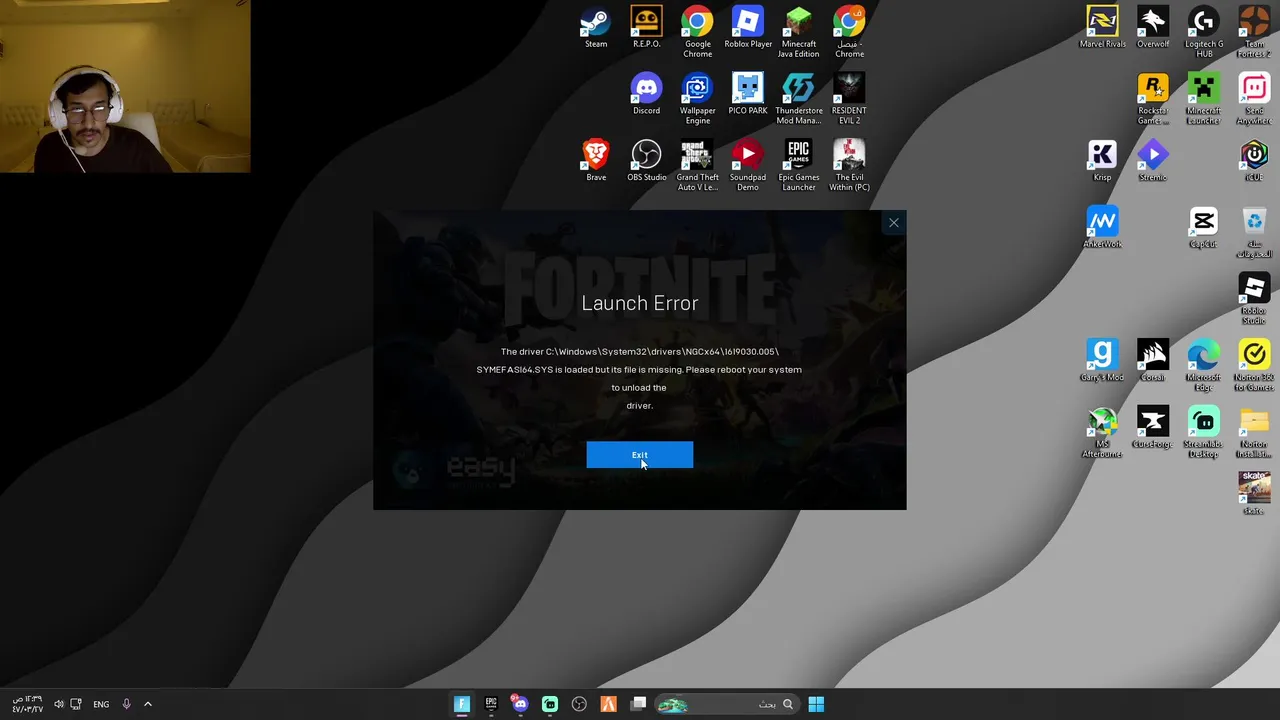Open the OBS Studio desktop shortcut
The height and width of the screenshot is (720, 1280).
click(646, 162)
